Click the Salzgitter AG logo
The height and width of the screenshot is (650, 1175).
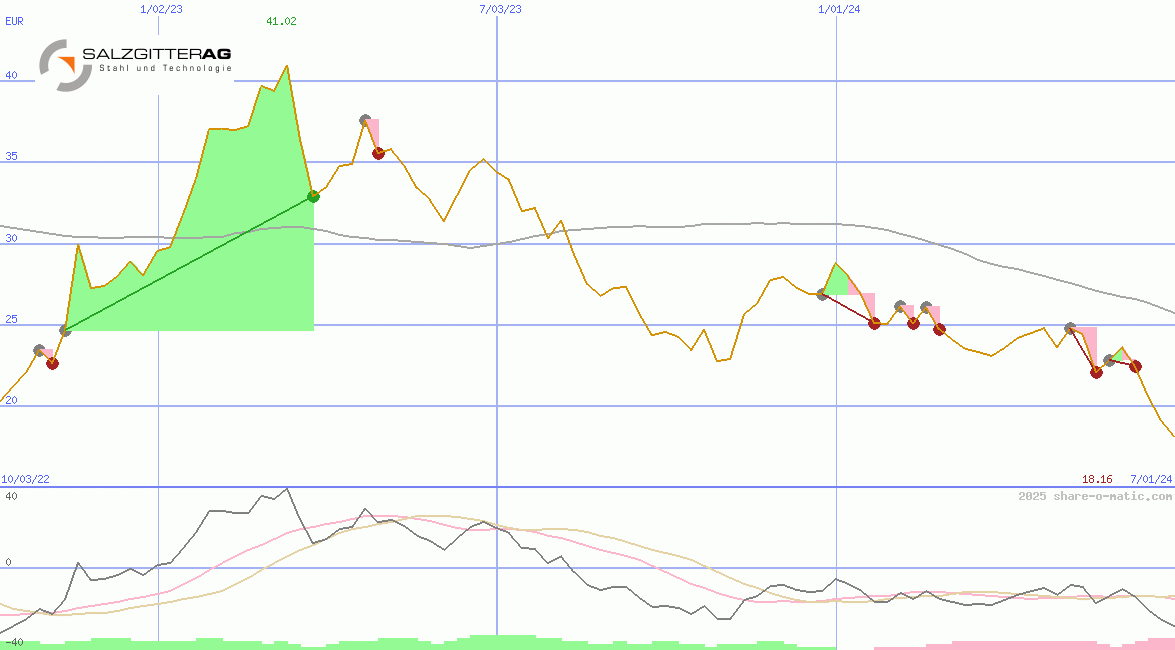(x=135, y=64)
